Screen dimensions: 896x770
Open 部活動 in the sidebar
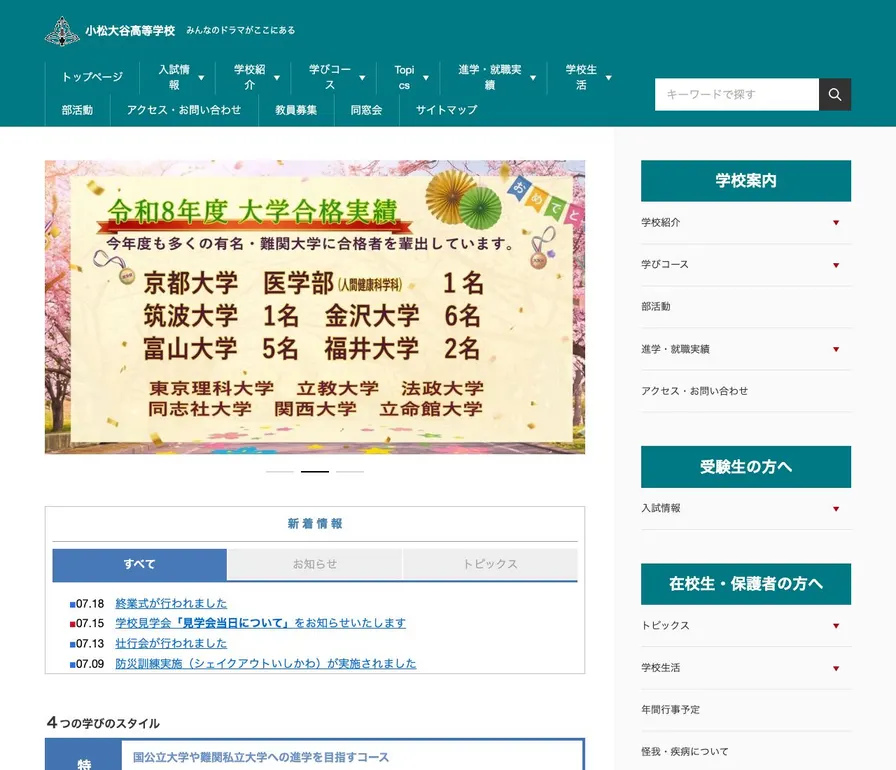click(x=655, y=307)
